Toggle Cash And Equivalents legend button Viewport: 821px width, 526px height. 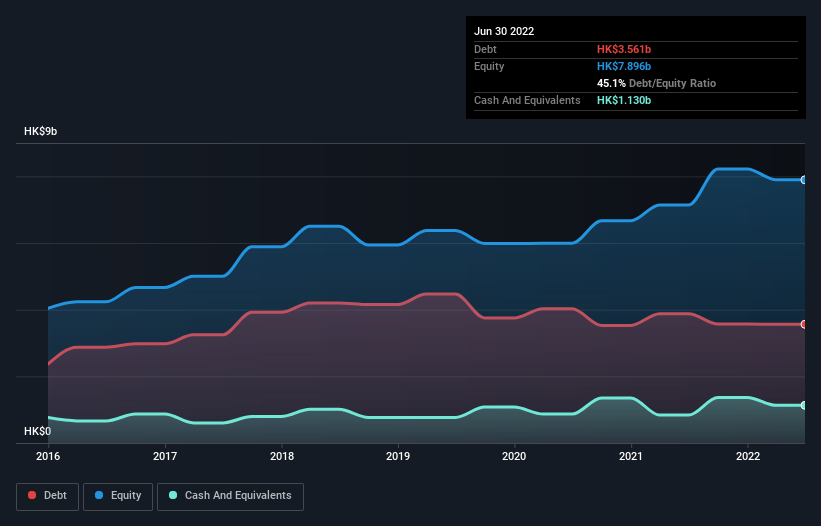pos(230,496)
